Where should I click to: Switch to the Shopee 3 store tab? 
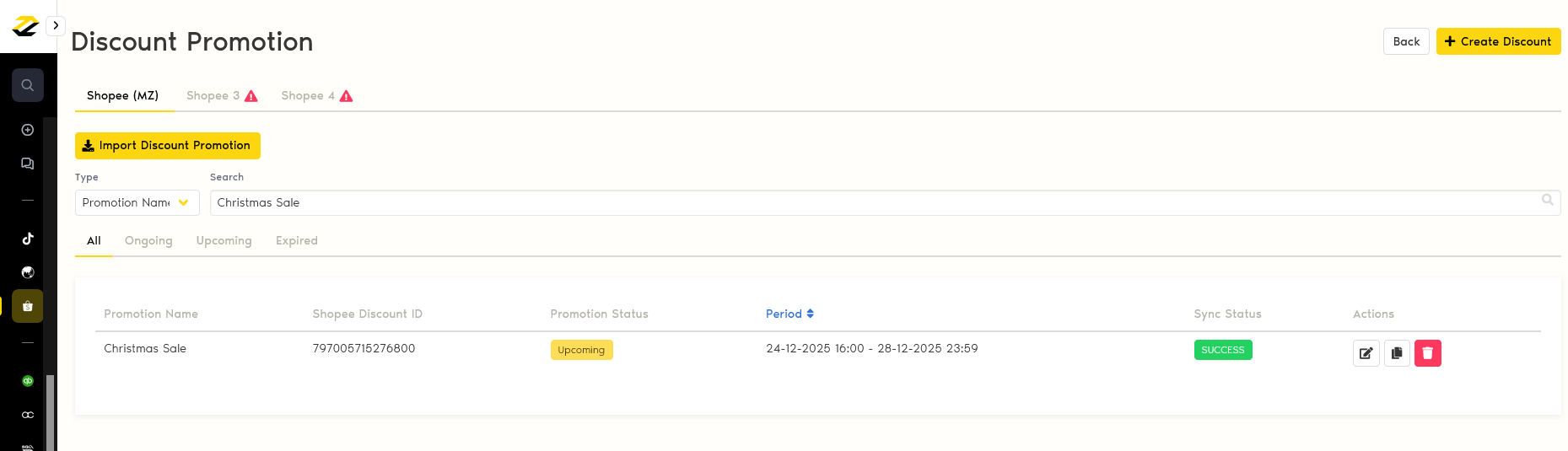coord(221,96)
